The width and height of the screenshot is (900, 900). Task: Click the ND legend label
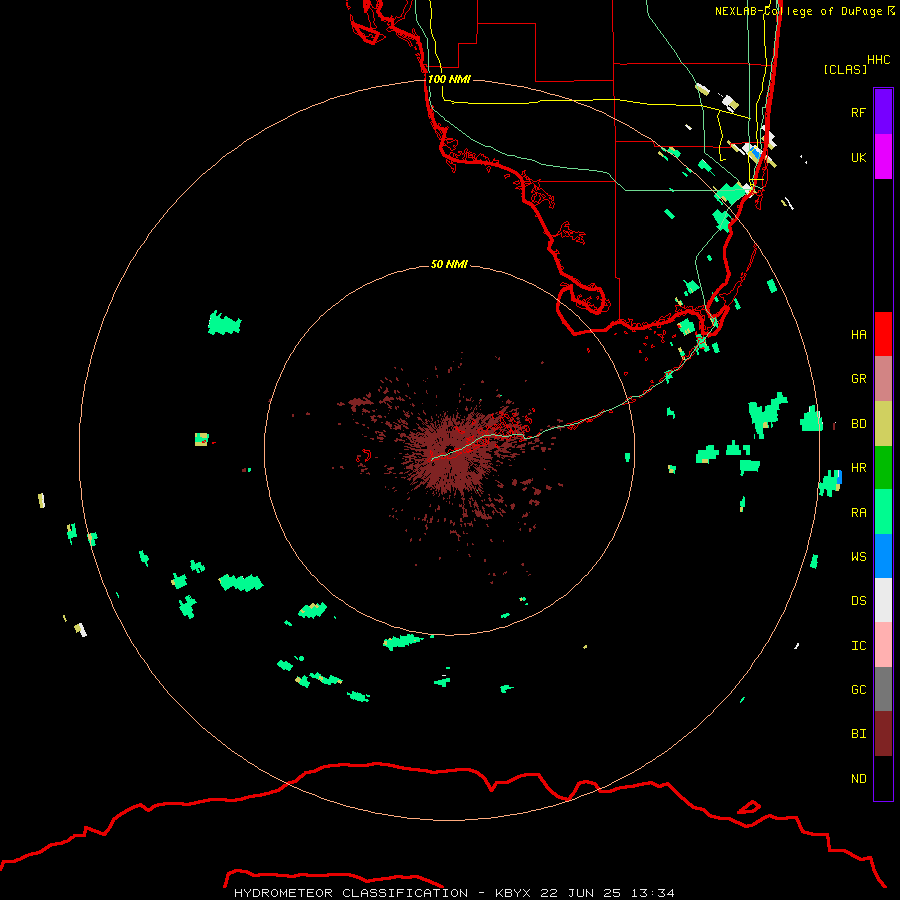click(x=859, y=779)
